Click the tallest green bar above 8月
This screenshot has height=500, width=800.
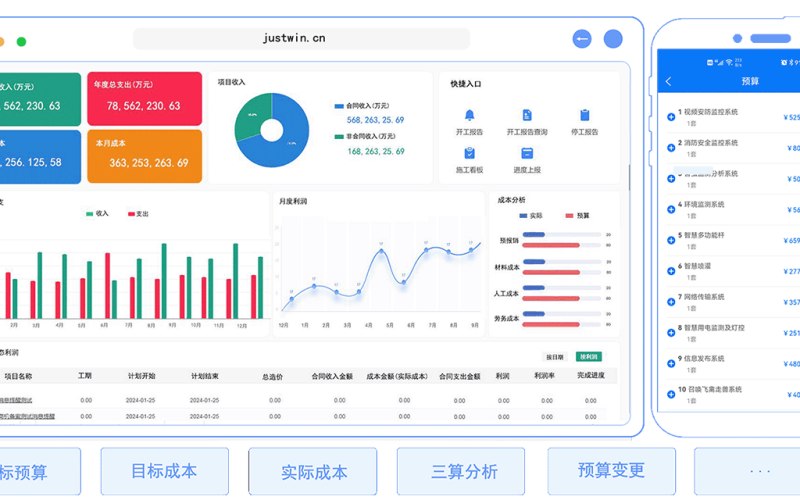click(164, 281)
